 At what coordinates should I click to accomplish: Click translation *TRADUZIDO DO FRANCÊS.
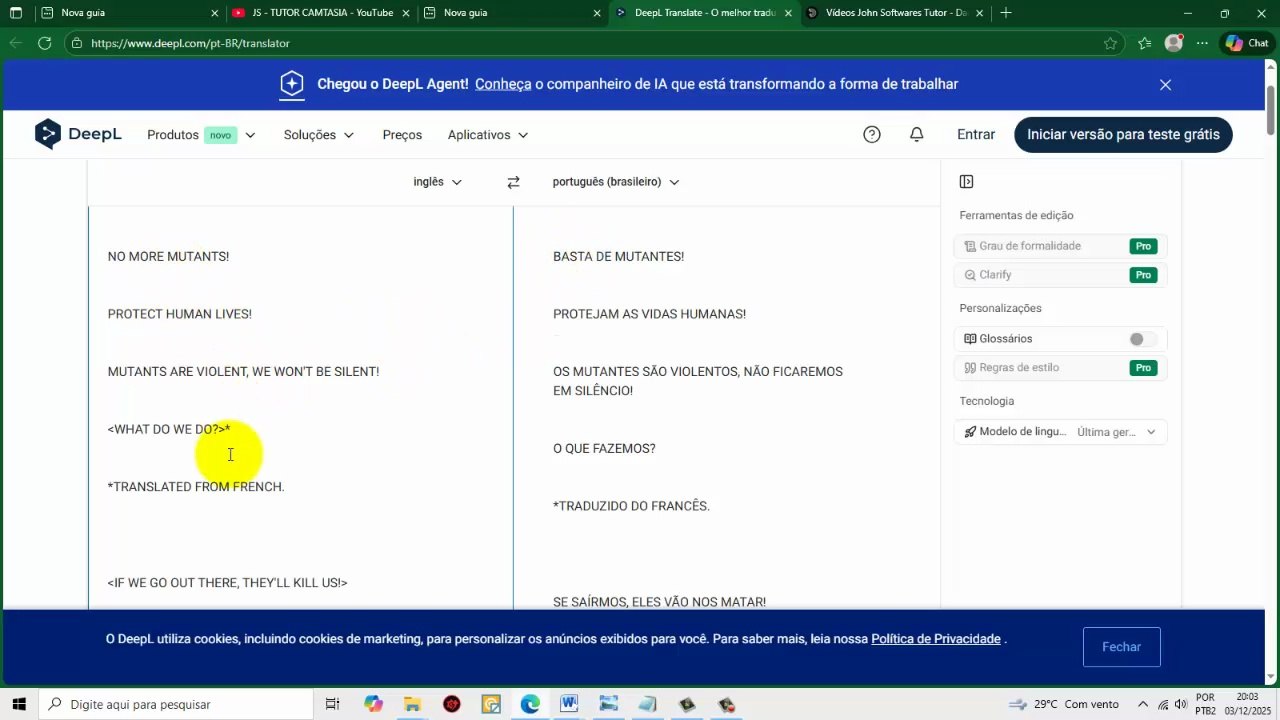tap(631, 506)
